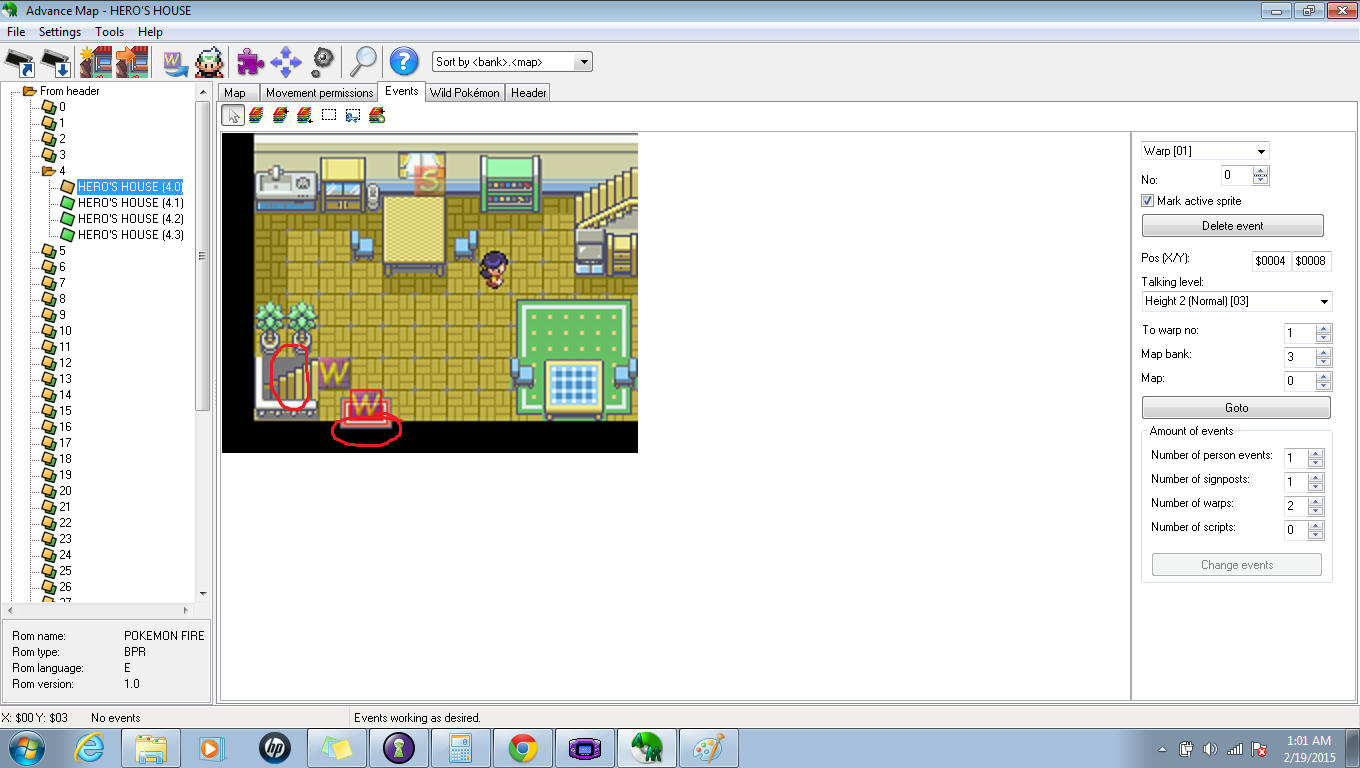Open the Talking level dropdown
Image resolution: width=1360 pixels, height=768 pixels.
coord(1237,301)
